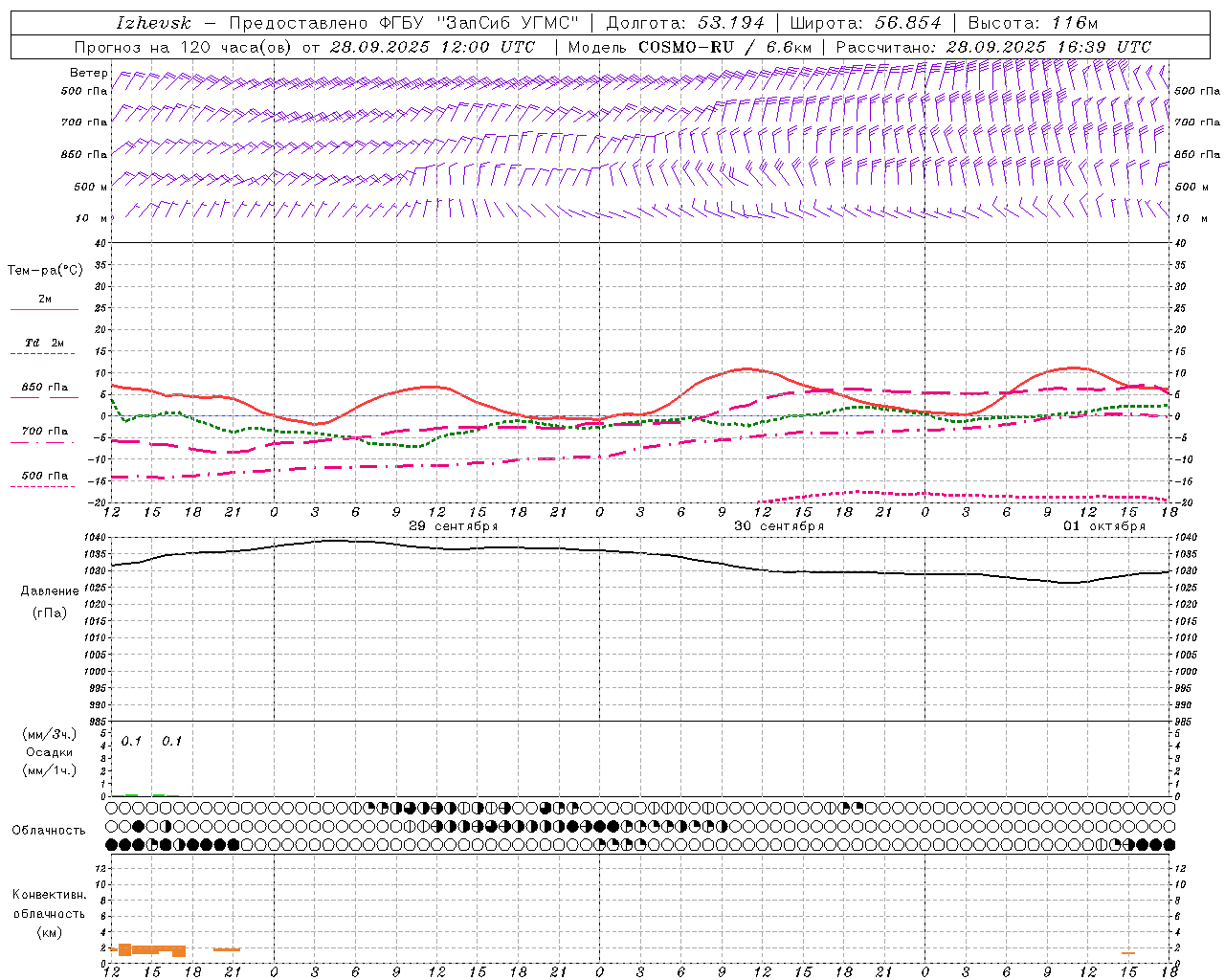
Task: Select the 'Модель COSMO-RU / 6.6км' text
Action: pyautogui.click(x=689, y=47)
